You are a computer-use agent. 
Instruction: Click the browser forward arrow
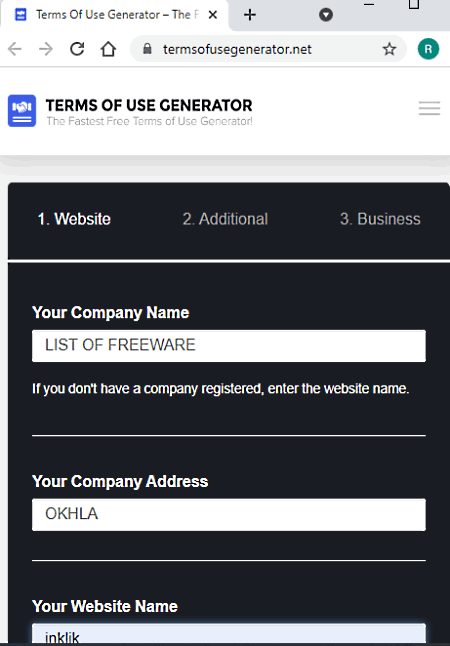pos(46,49)
